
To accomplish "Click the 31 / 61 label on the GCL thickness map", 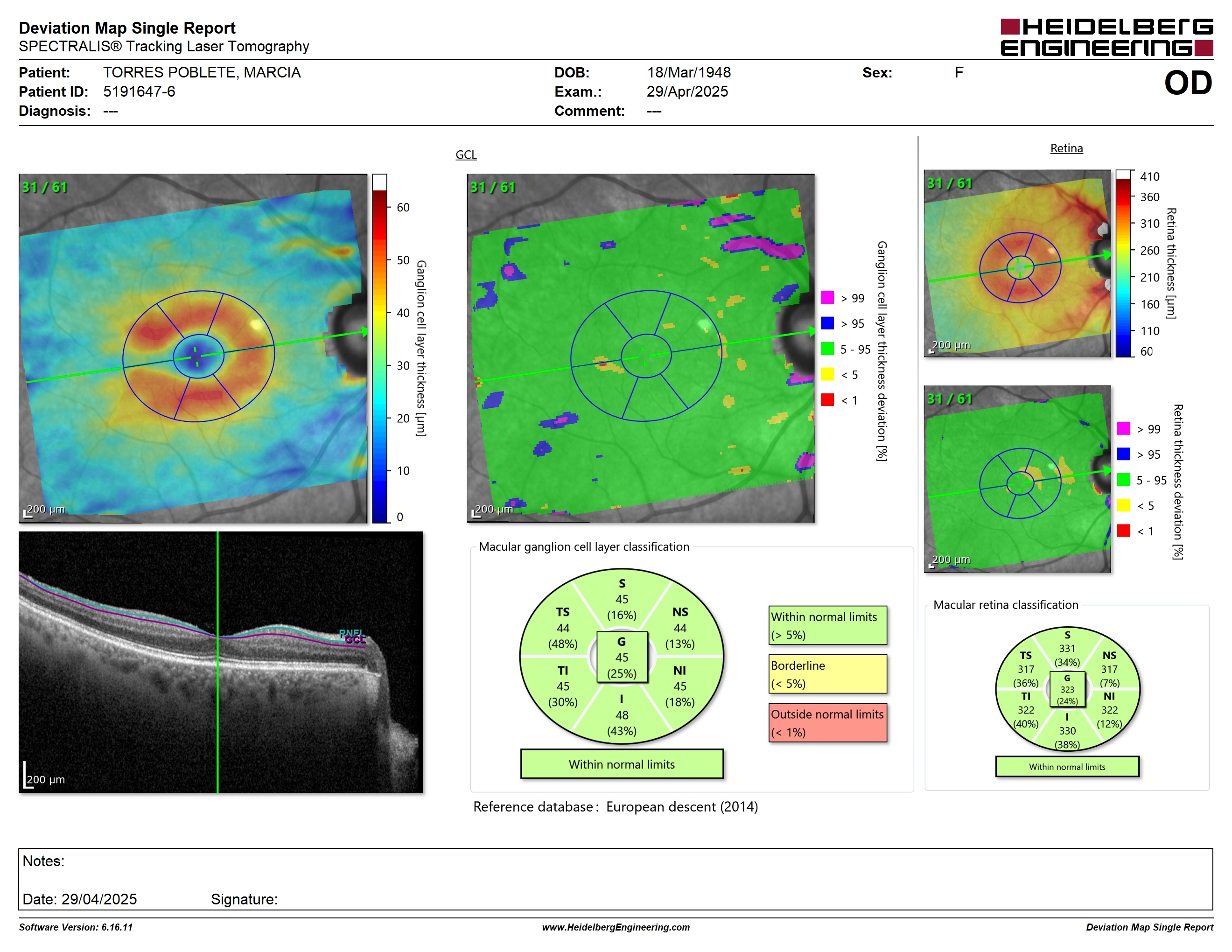I will (x=44, y=187).
